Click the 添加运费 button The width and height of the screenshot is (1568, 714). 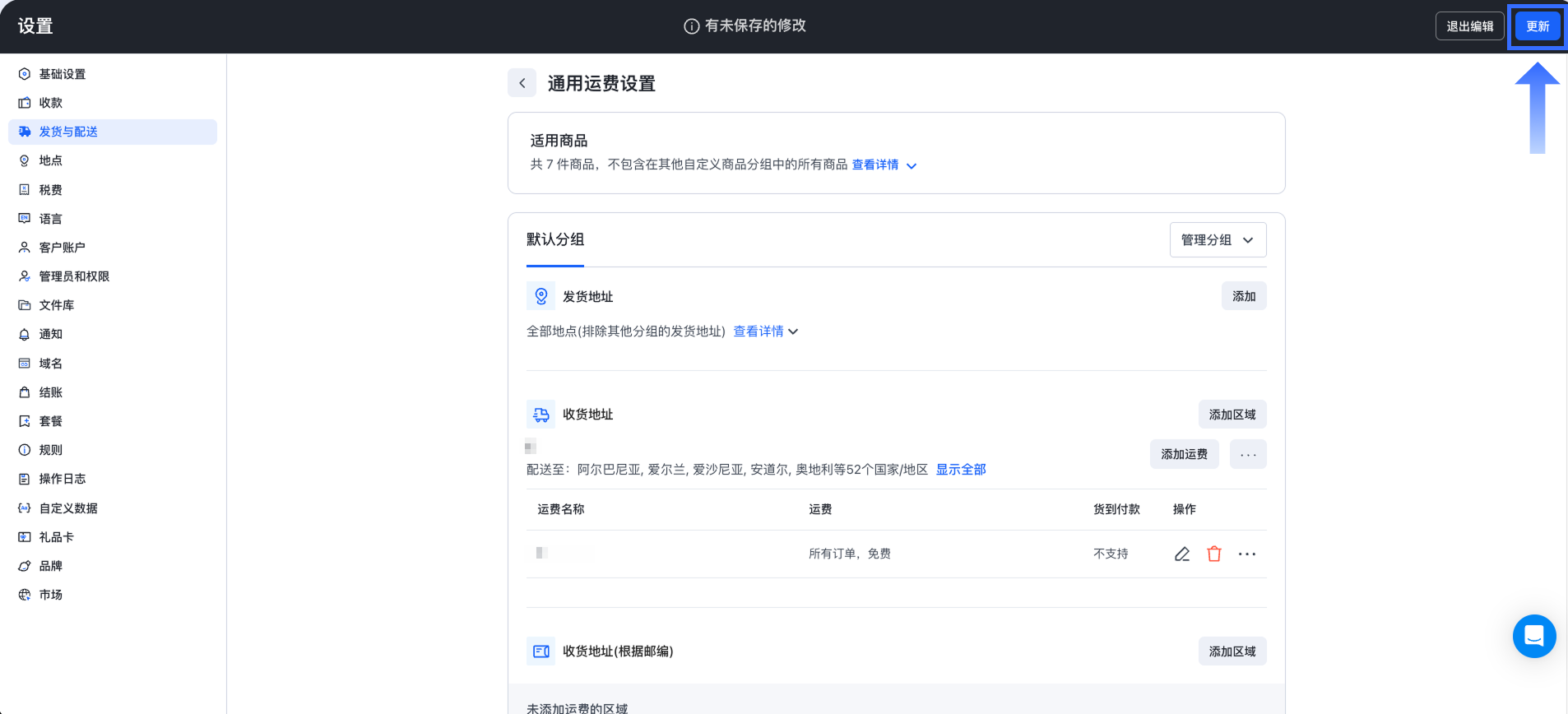click(1184, 455)
